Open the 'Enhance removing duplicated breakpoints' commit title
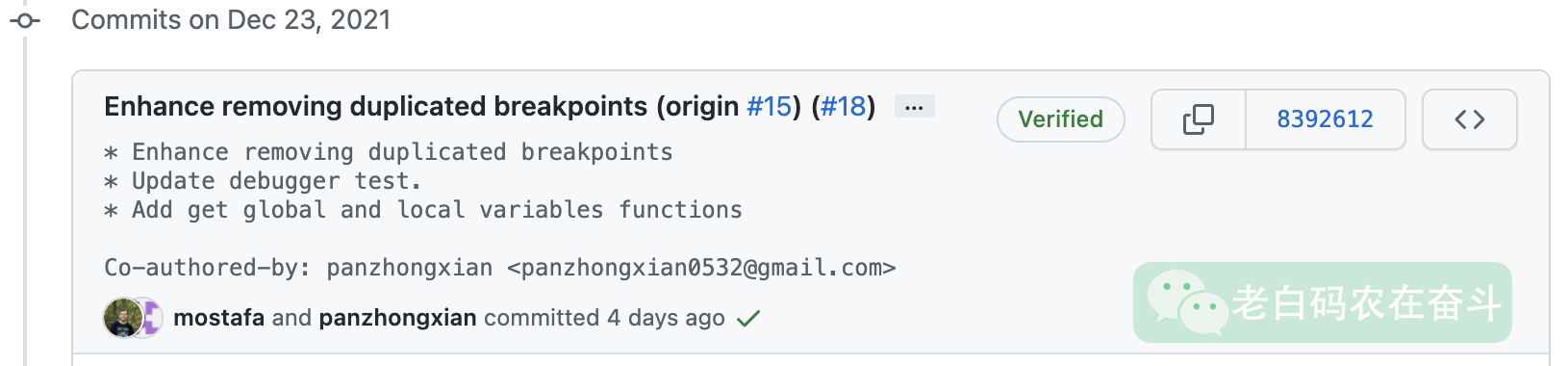The image size is (1568, 366). tap(421, 106)
